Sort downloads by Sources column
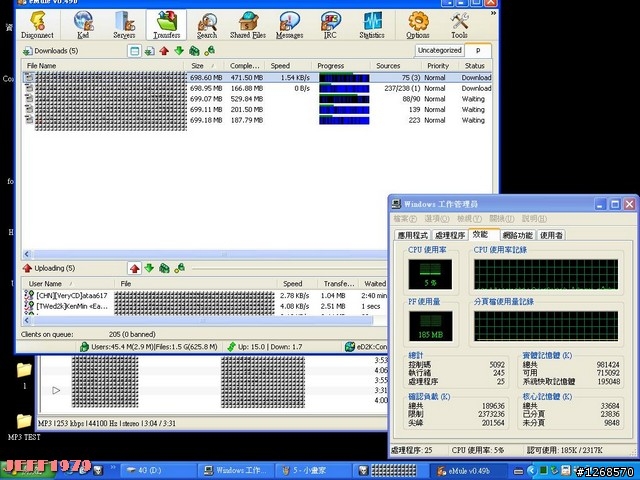This screenshot has width=640, height=480. [396, 66]
